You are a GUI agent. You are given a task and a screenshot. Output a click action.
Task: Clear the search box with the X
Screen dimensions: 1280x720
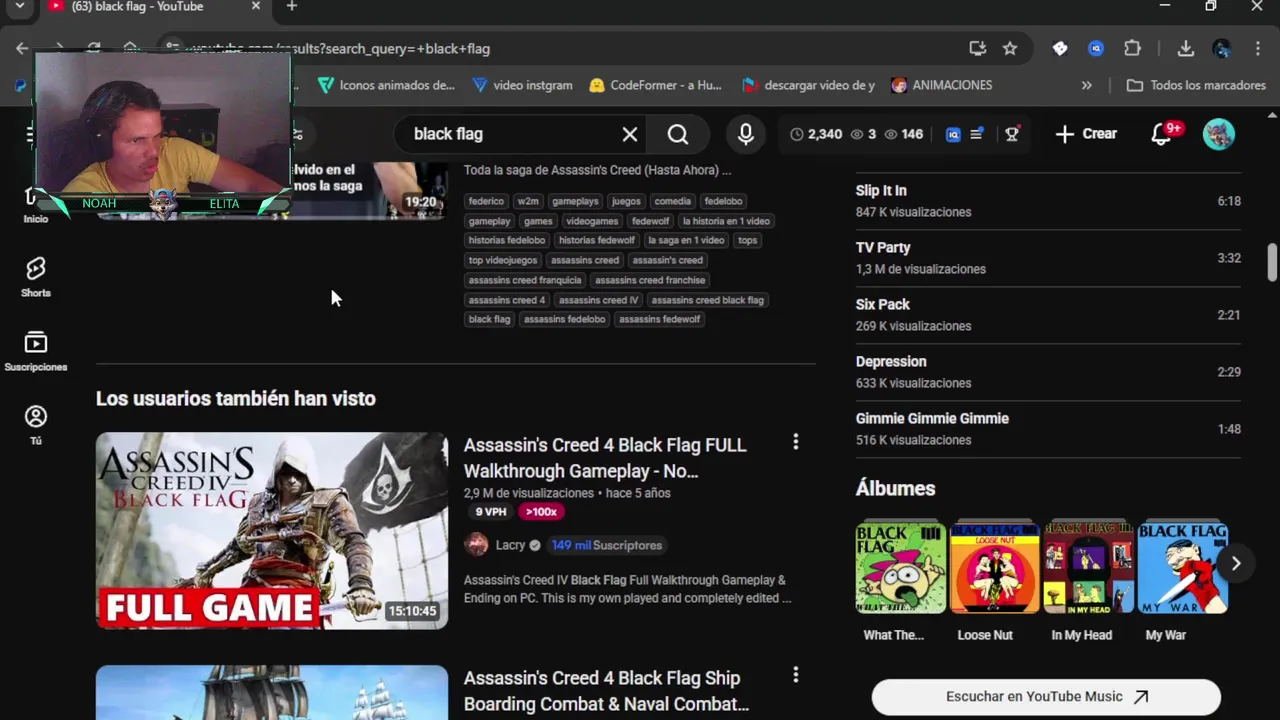[x=630, y=134]
